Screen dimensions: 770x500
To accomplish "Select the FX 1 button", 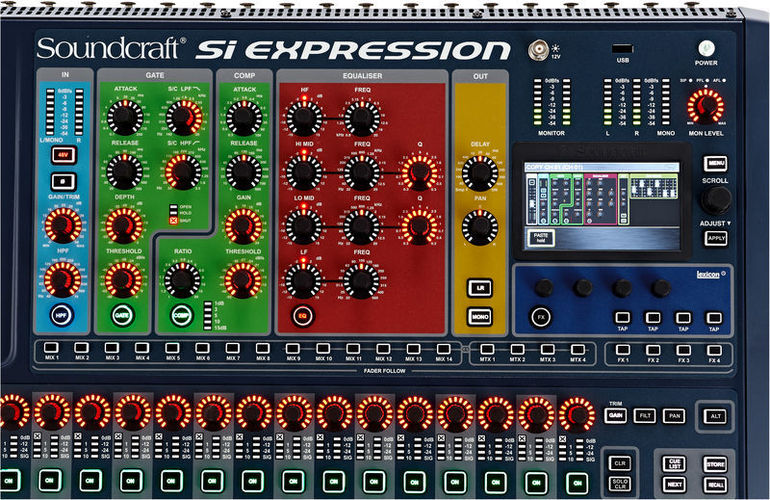I will pos(623,350).
